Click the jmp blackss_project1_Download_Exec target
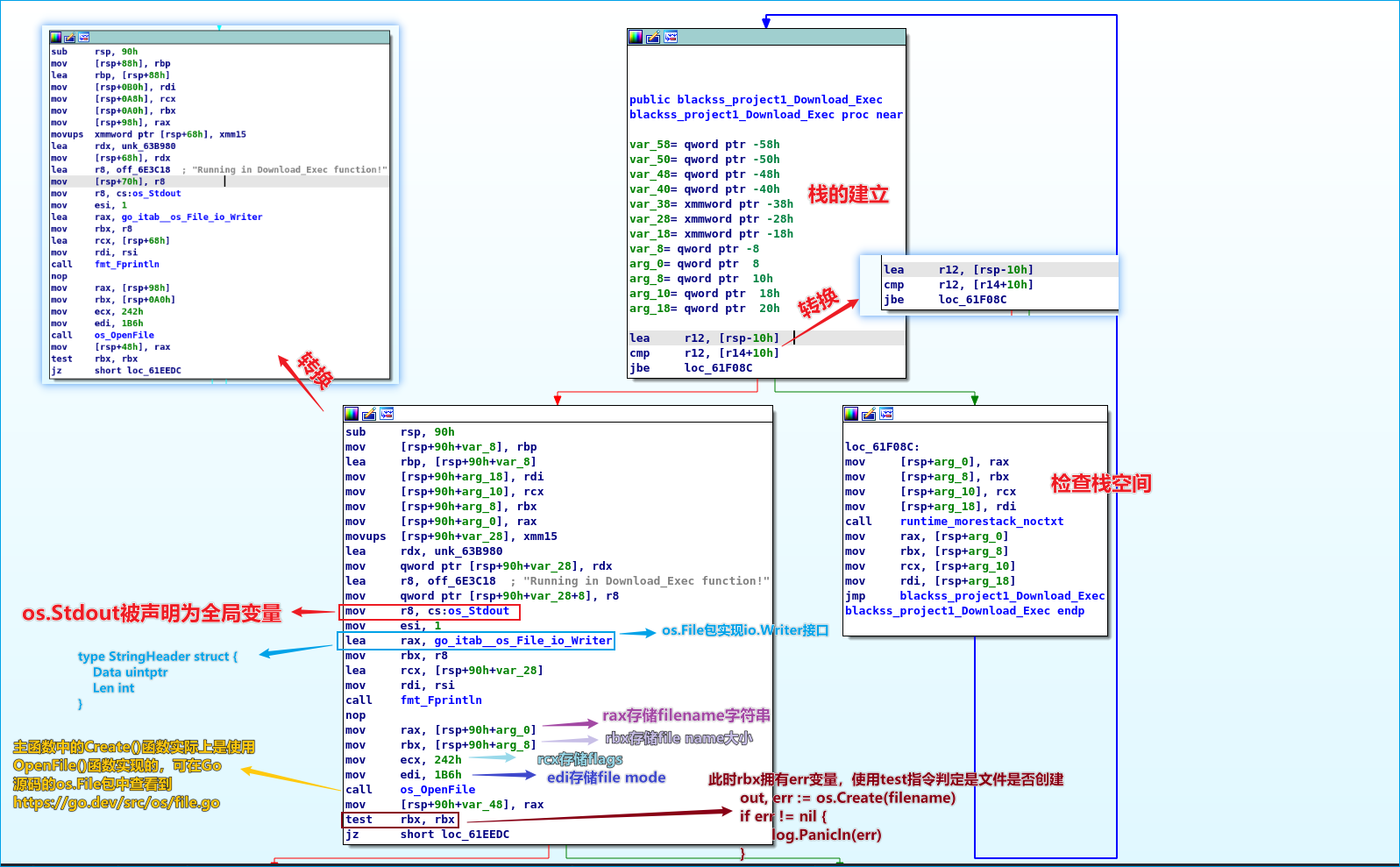 click(x=1001, y=596)
